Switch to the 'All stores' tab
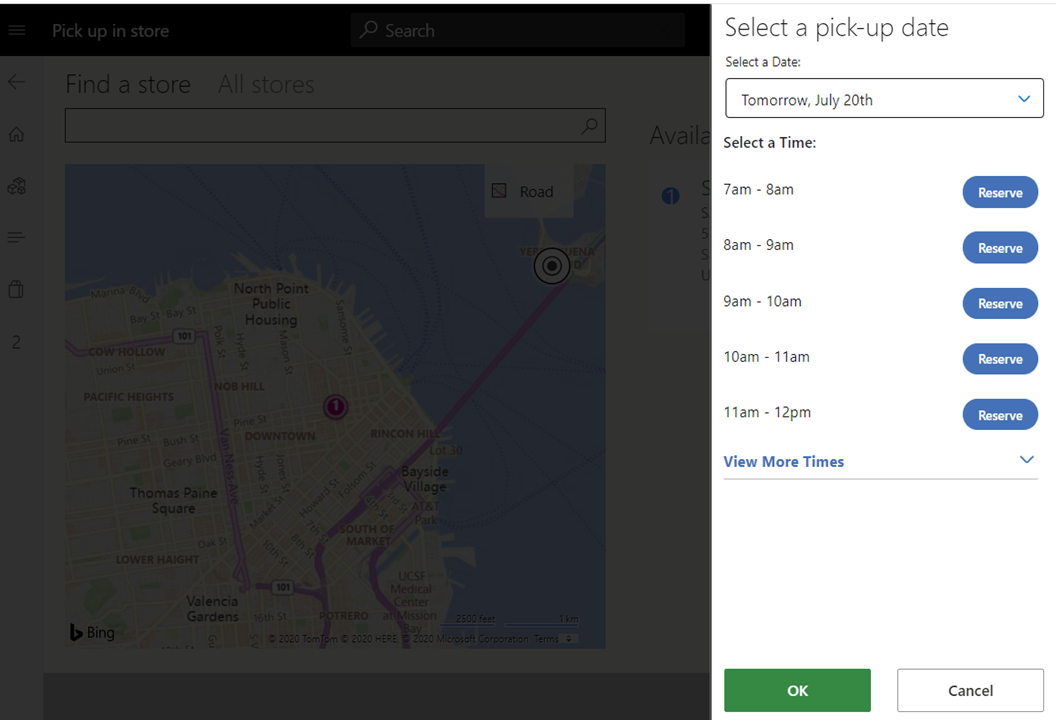The width and height of the screenshot is (1056, 720). 265,84
